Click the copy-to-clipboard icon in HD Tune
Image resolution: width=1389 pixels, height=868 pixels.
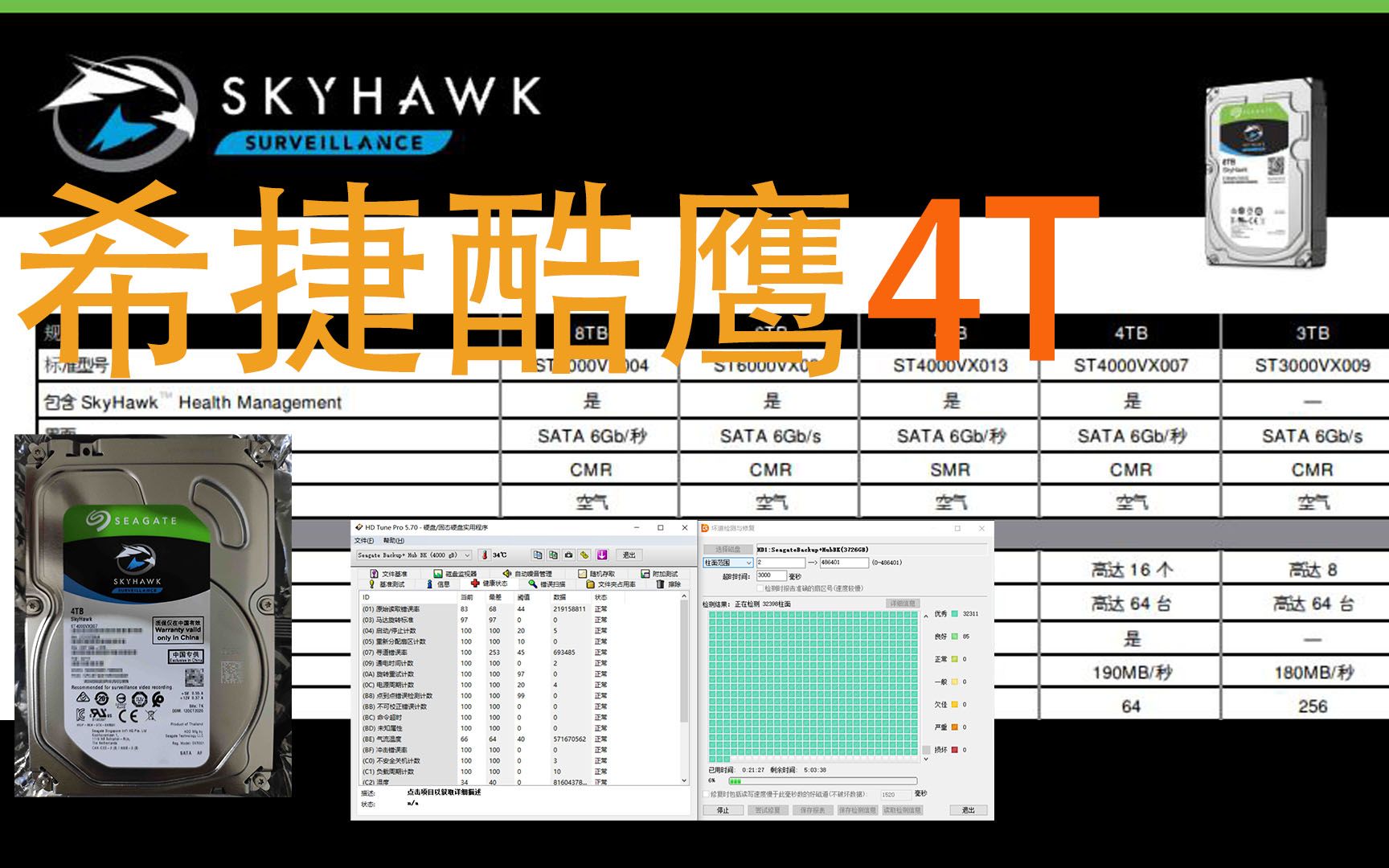click(x=538, y=555)
